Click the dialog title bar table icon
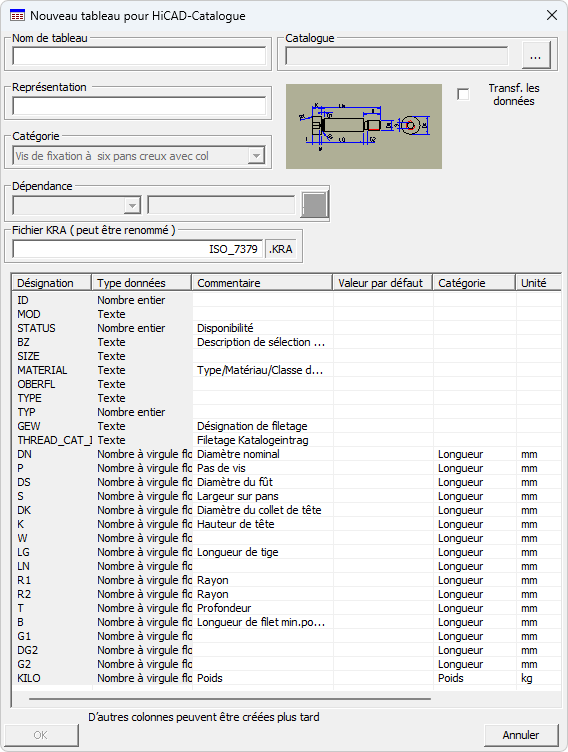The height and width of the screenshot is (752, 568). [x=17, y=16]
